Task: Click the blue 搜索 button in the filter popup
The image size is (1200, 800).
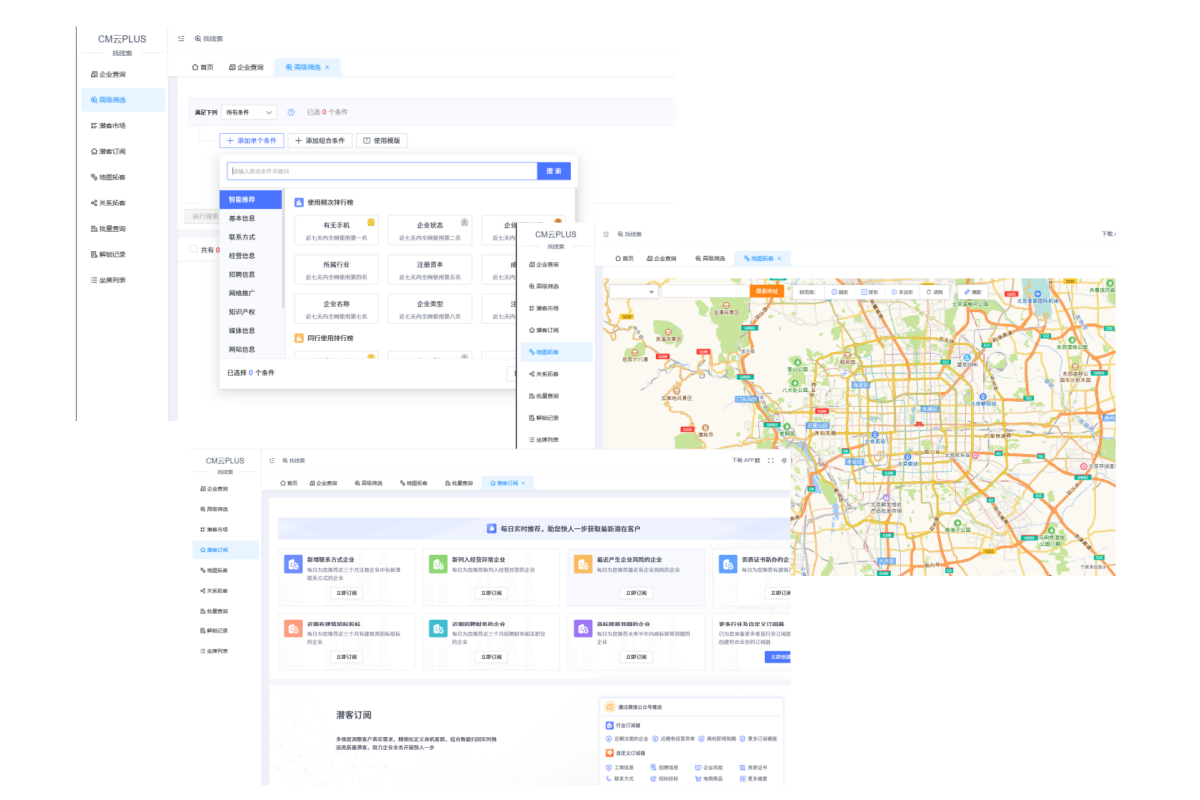Action: click(554, 171)
